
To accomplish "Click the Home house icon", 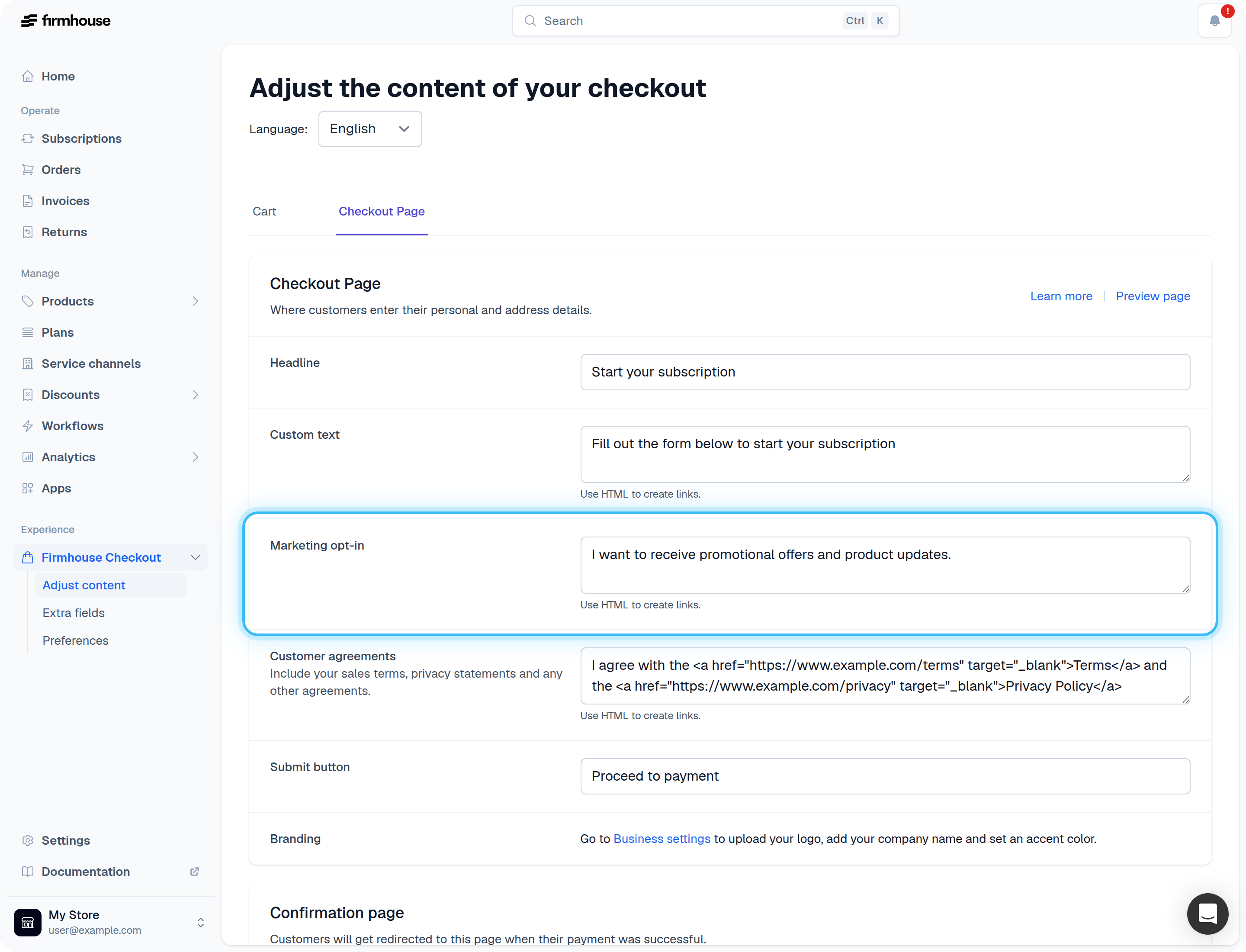I will click(x=27, y=76).
